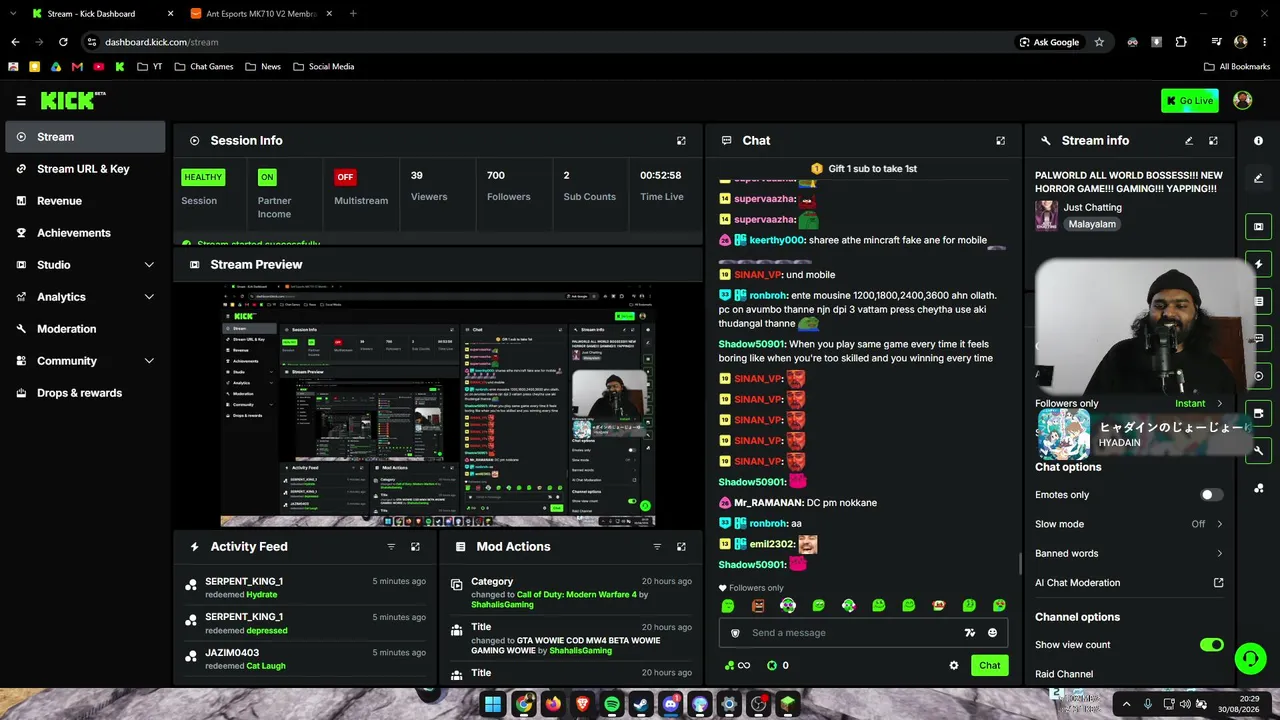Filter the Mod Actions list

point(657,547)
